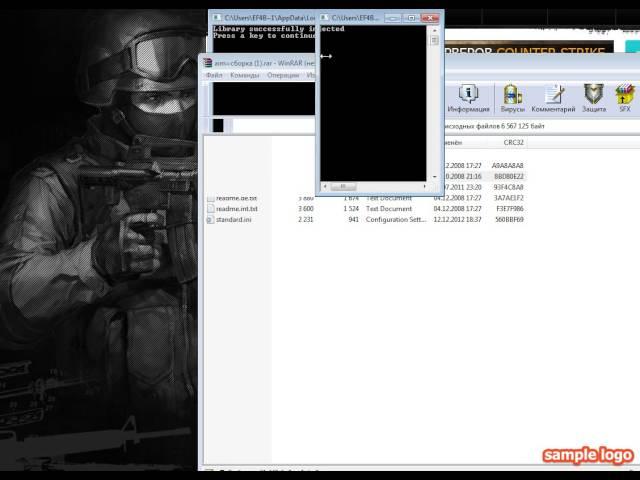The width and height of the screenshot is (640, 480).
Task: Click the Защита protect icon in WinRAR
Action: point(594,98)
